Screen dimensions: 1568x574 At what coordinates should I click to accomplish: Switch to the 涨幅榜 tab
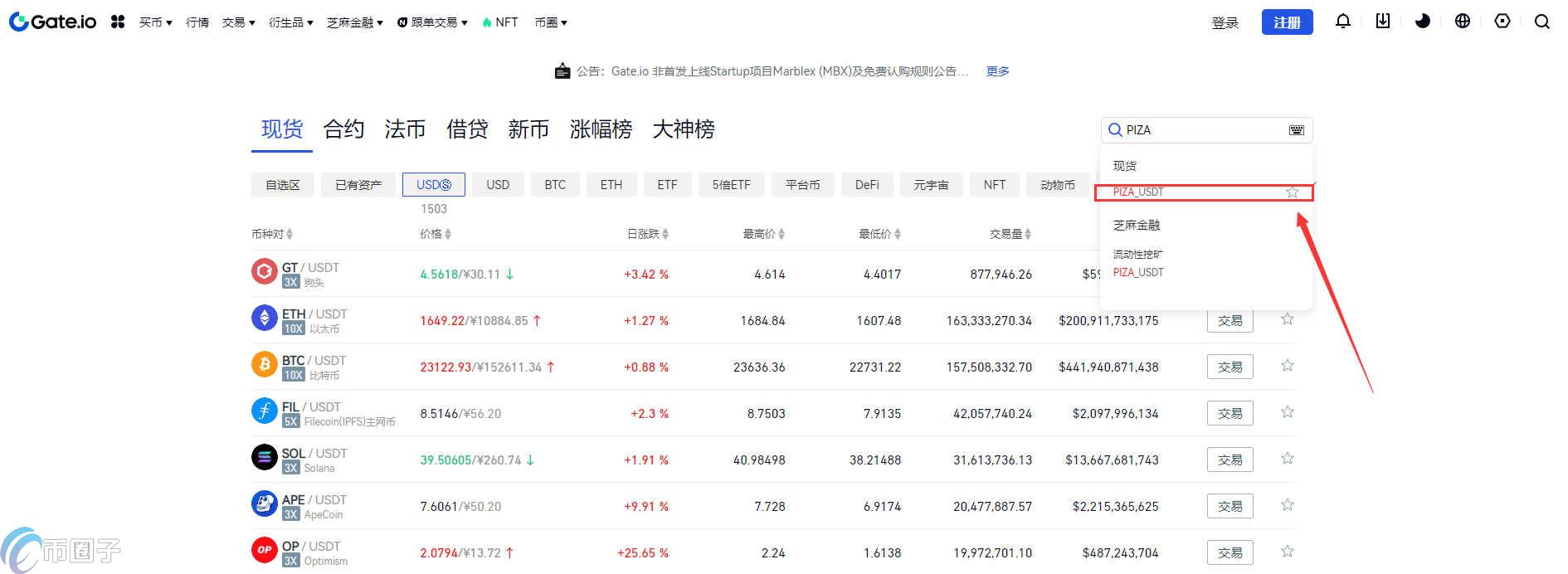coord(601,129)
